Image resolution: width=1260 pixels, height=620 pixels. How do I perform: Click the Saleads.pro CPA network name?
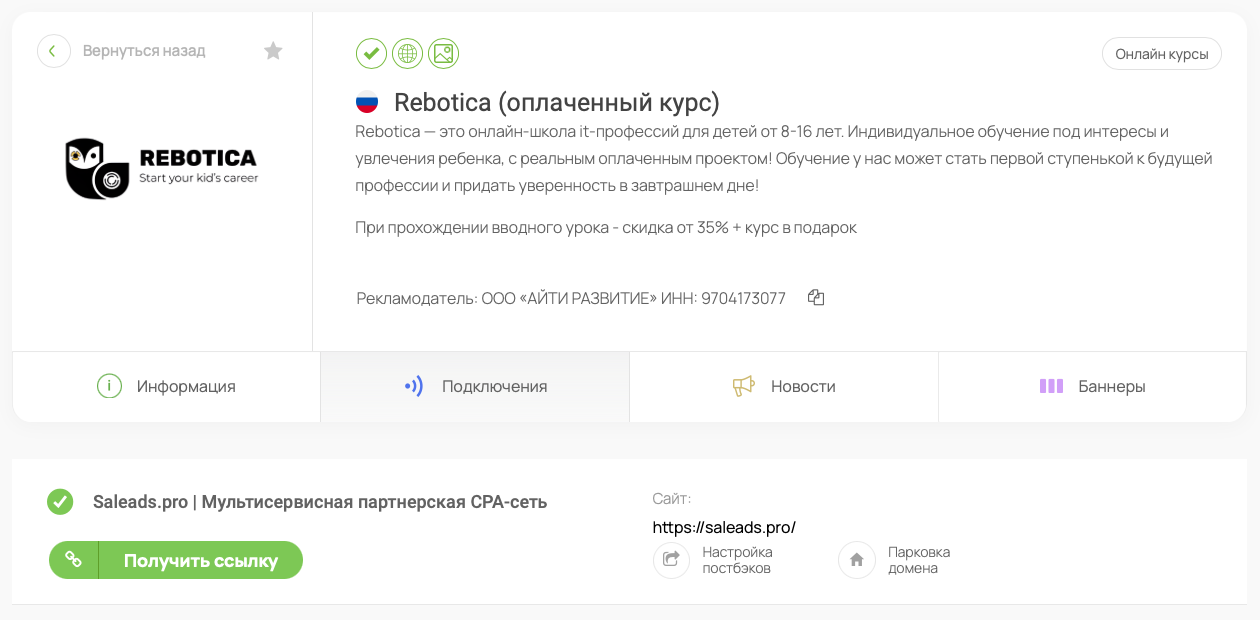320,502
